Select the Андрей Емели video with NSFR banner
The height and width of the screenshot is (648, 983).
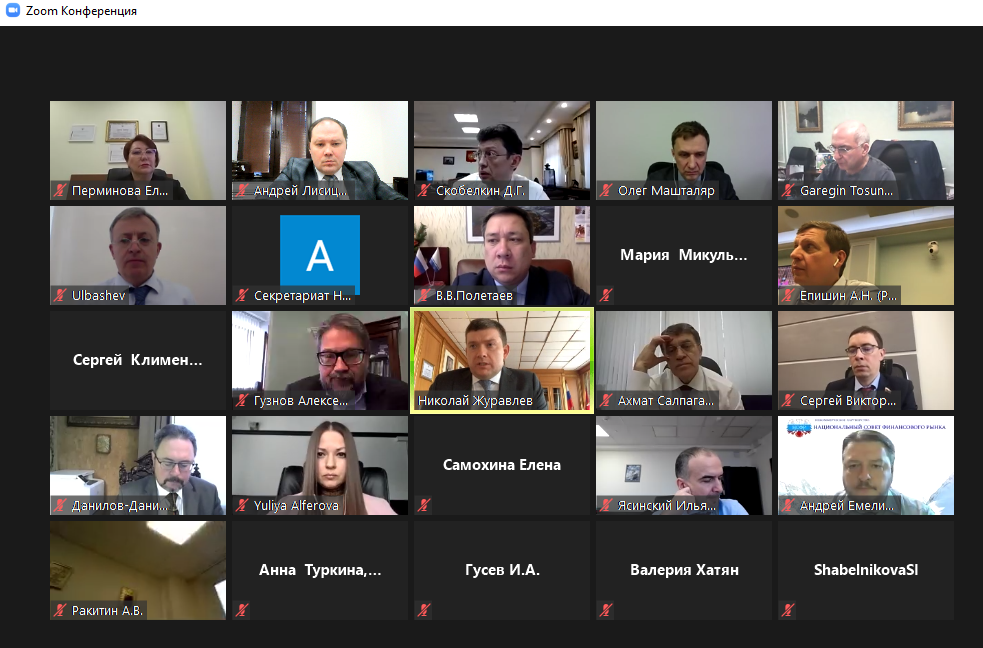(x=866, y=466)
